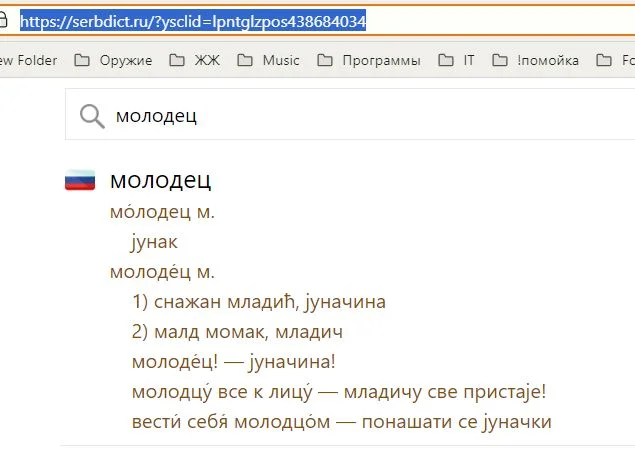Click the magnifier search icon
Image resolution: width=635 pixels, height=456 pixels.
(92, 116)
